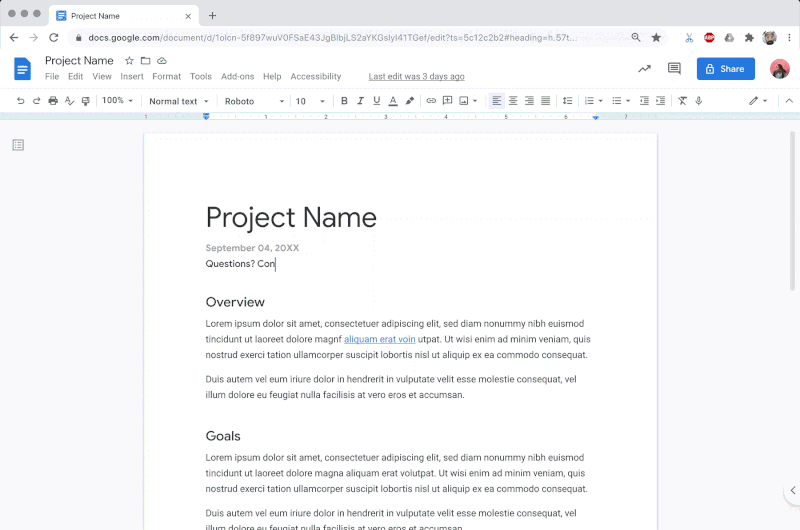The width and height of the screenshot is (800, 530).
Task: Open the Roboto font dropdown
Action: click(254, 101)
